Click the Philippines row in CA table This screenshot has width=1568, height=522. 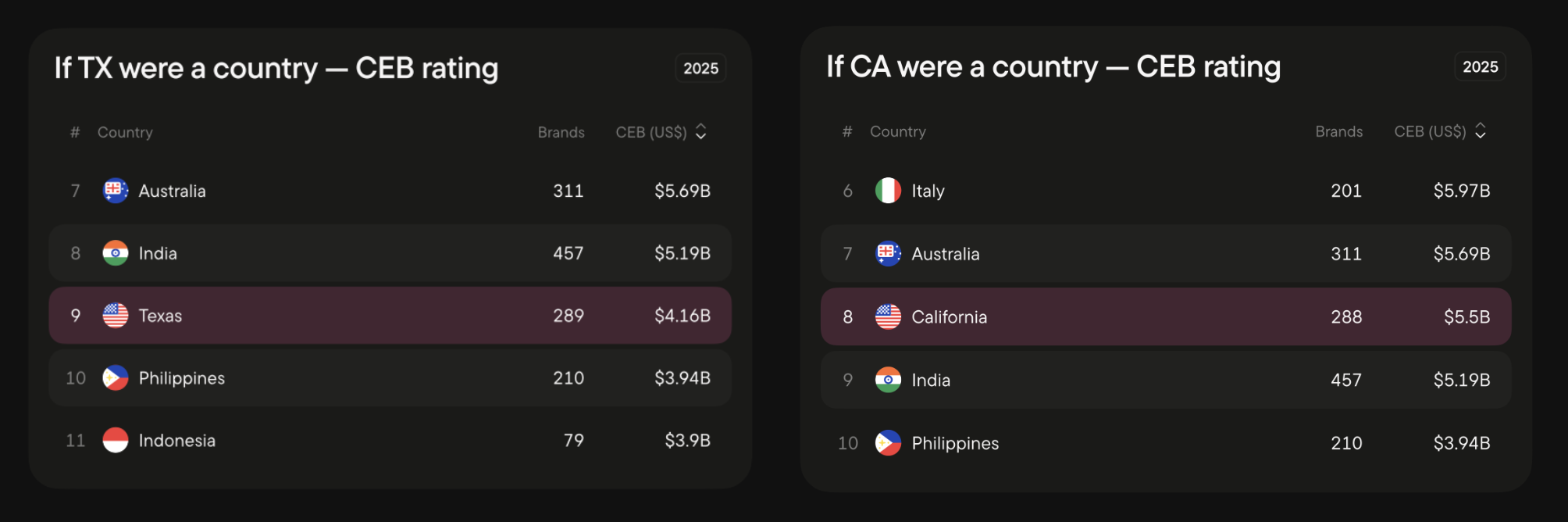(x=1166, y=443)
